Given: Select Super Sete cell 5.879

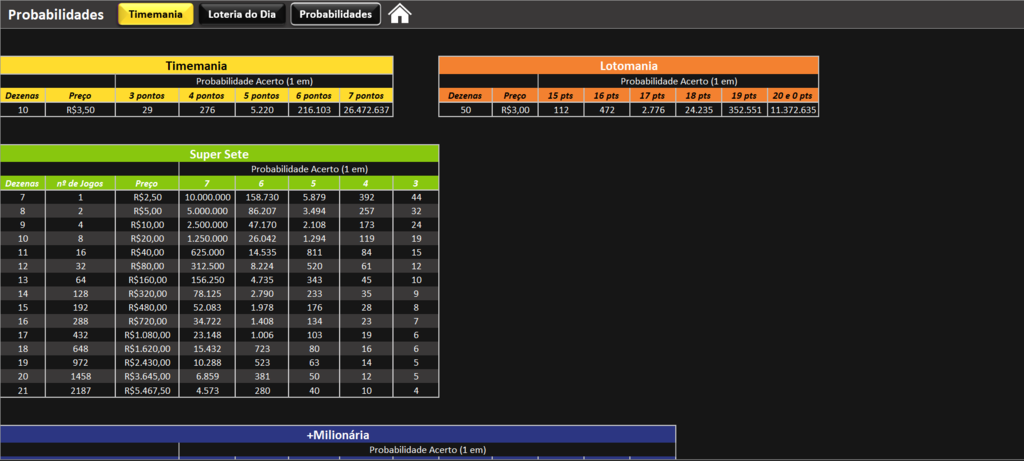Looking at the screenshot, I should click(314, 197).
